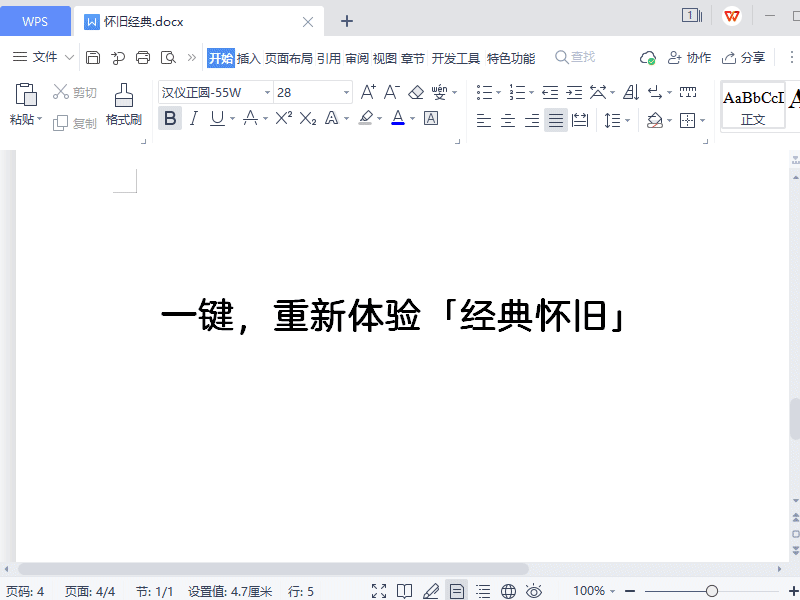Switch to the 插入 ribbon tab
This screenshot has width=800, height=600.
(250, 58)
